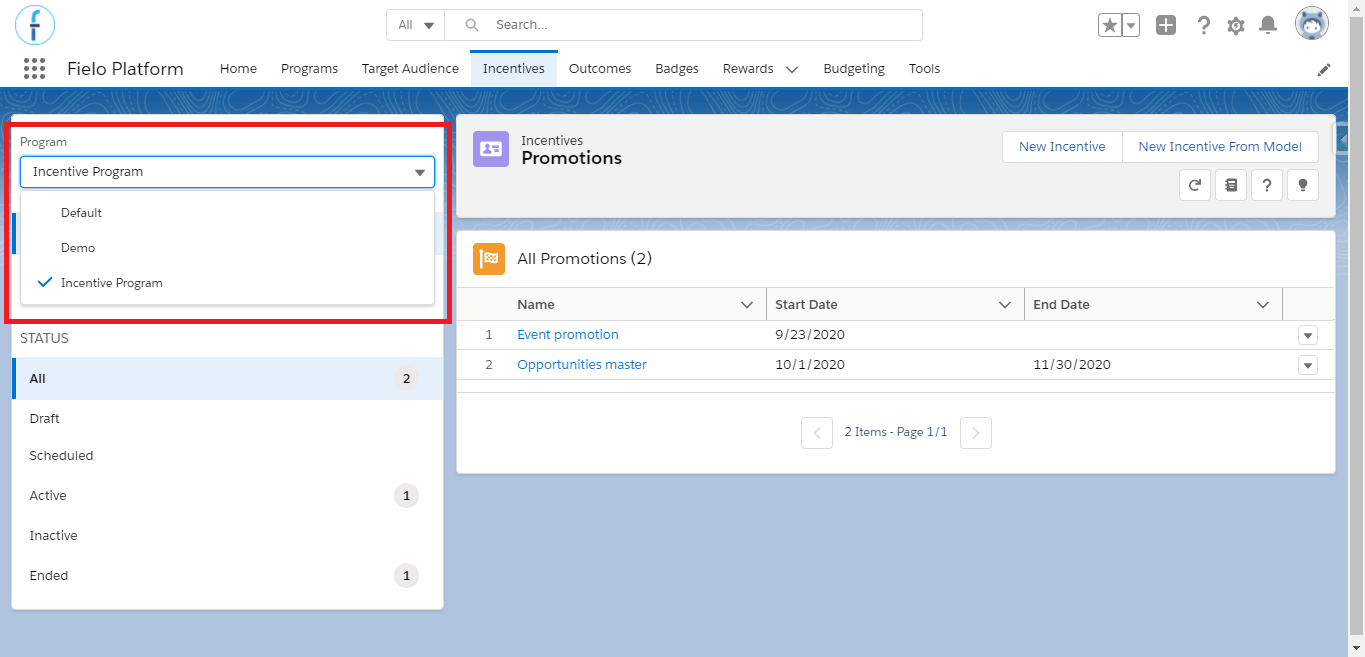Open the global actions plus icon
This screenshot has width=1365, height=657.
pyautogui.click(x=1166, y=25)
